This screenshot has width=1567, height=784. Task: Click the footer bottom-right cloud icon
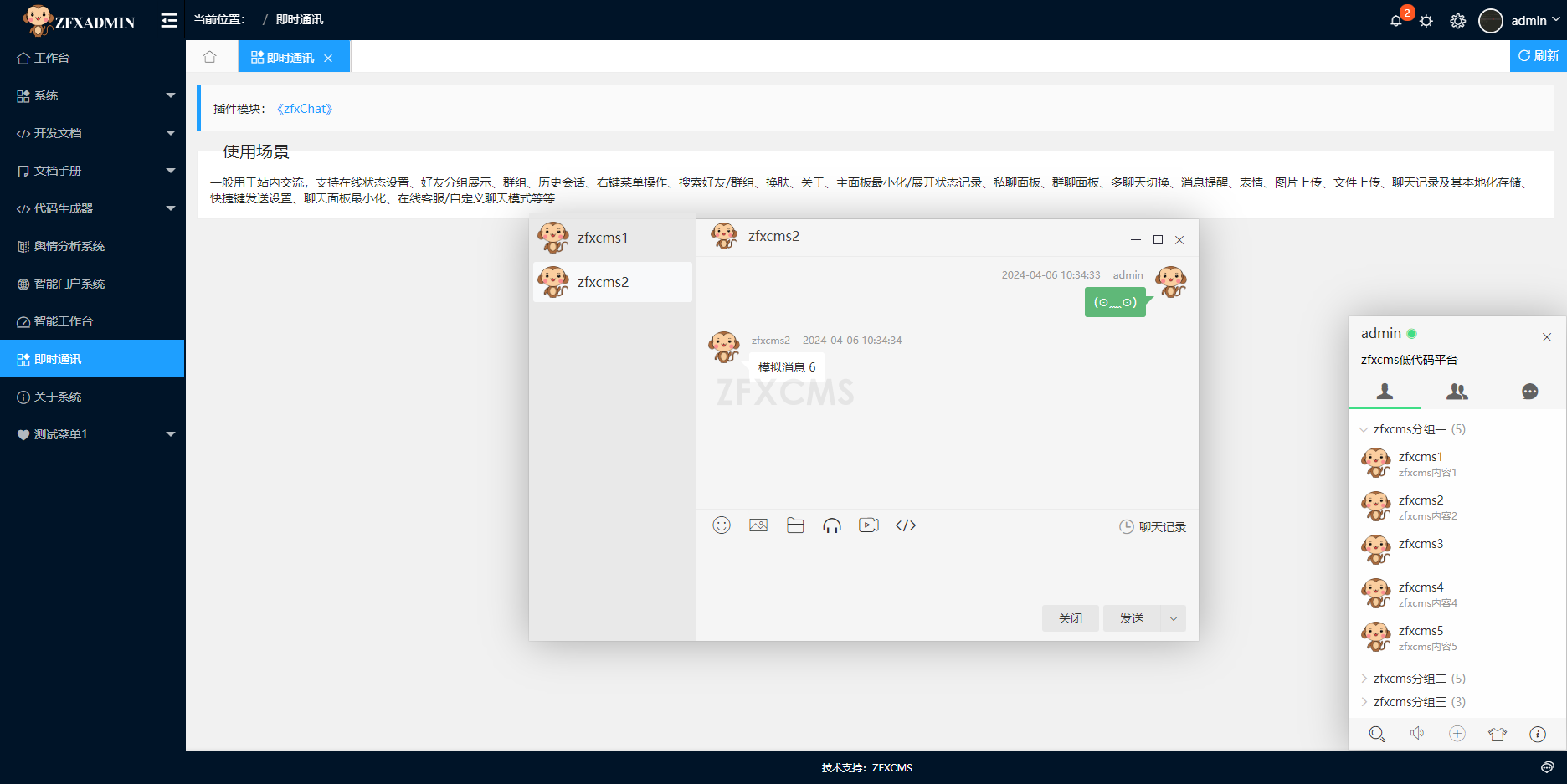1548,767
